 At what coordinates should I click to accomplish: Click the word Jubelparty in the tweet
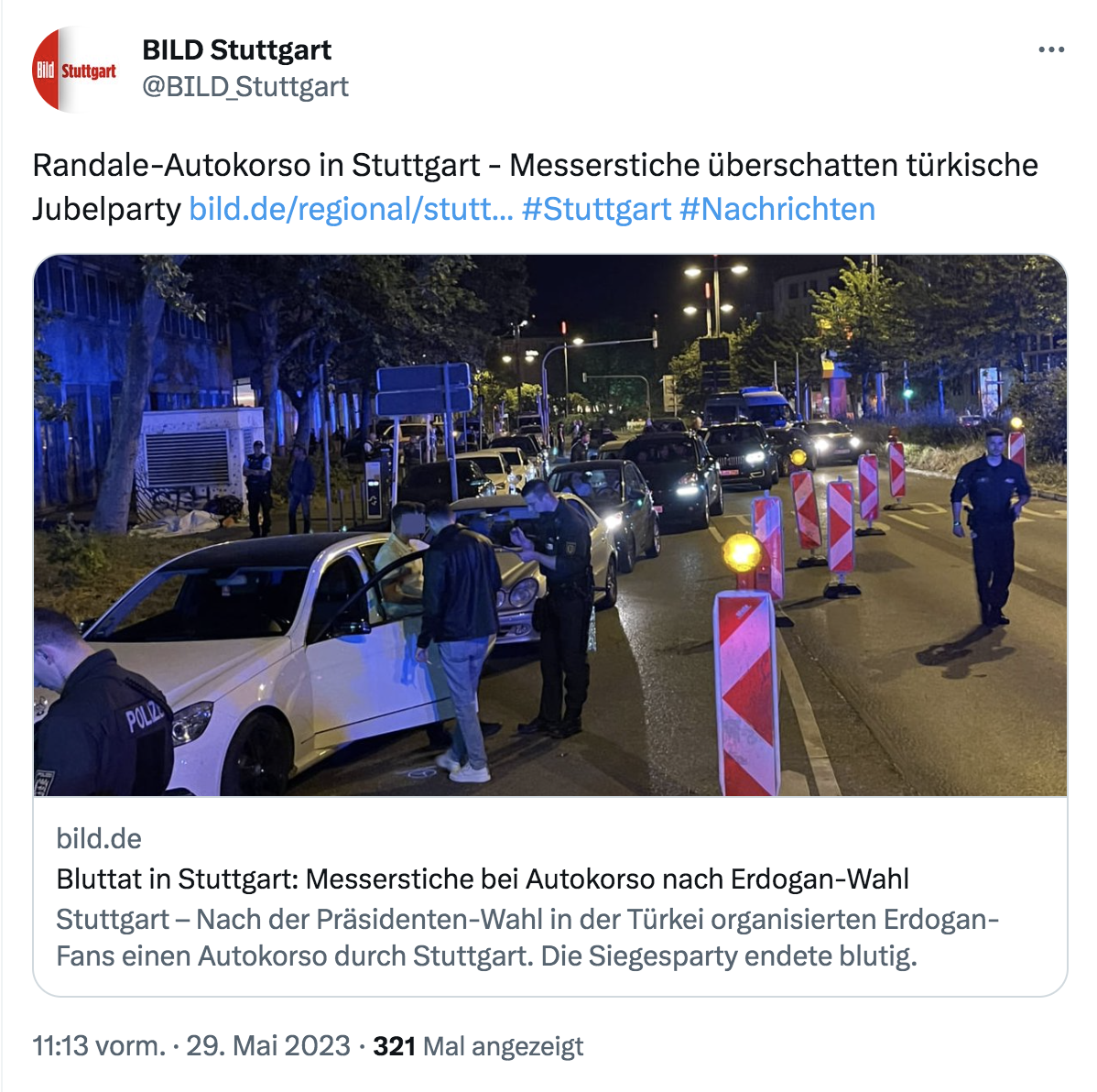tap(106, 209)
